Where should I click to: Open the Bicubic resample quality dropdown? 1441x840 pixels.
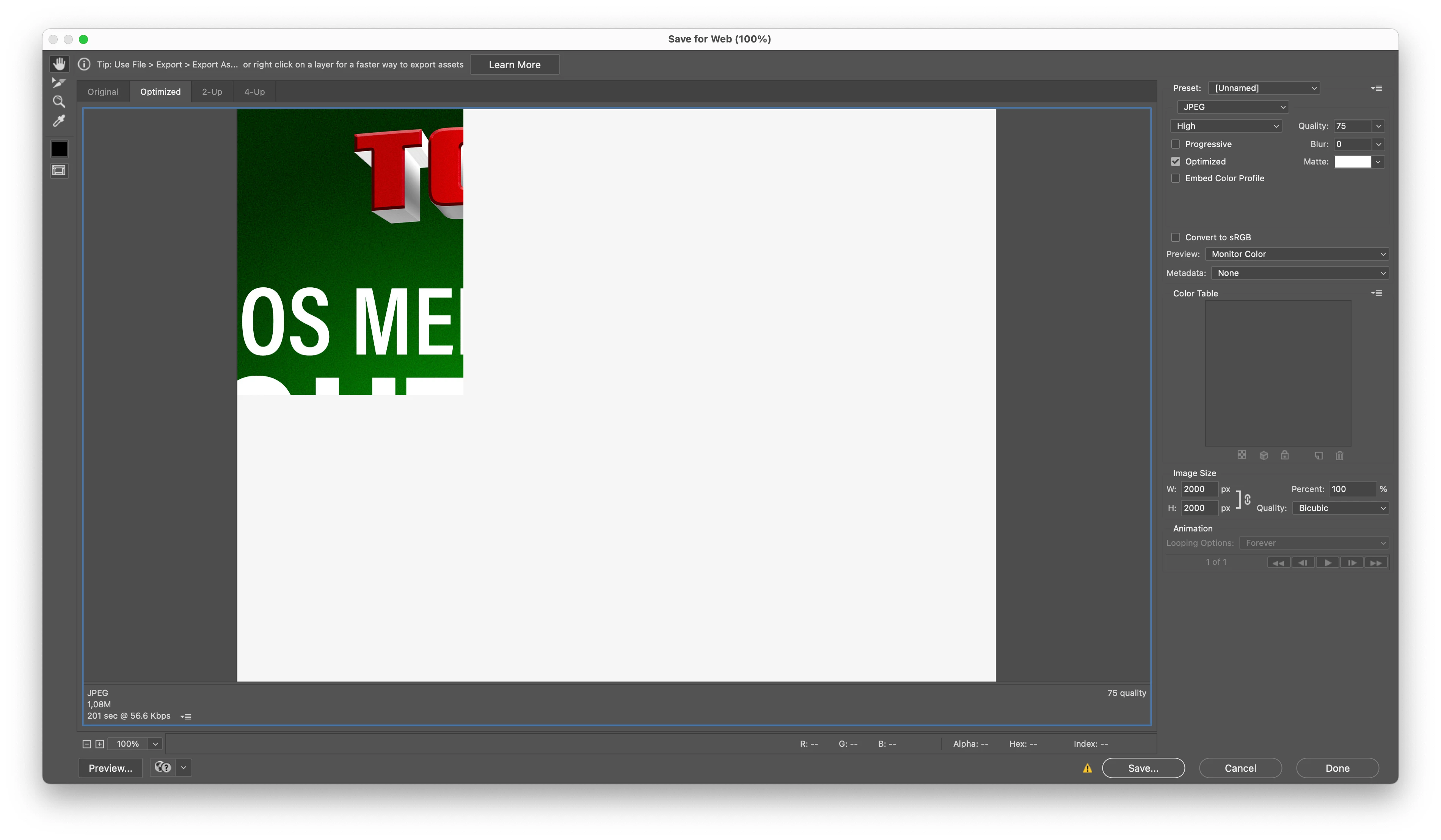tap(1340, 508)
